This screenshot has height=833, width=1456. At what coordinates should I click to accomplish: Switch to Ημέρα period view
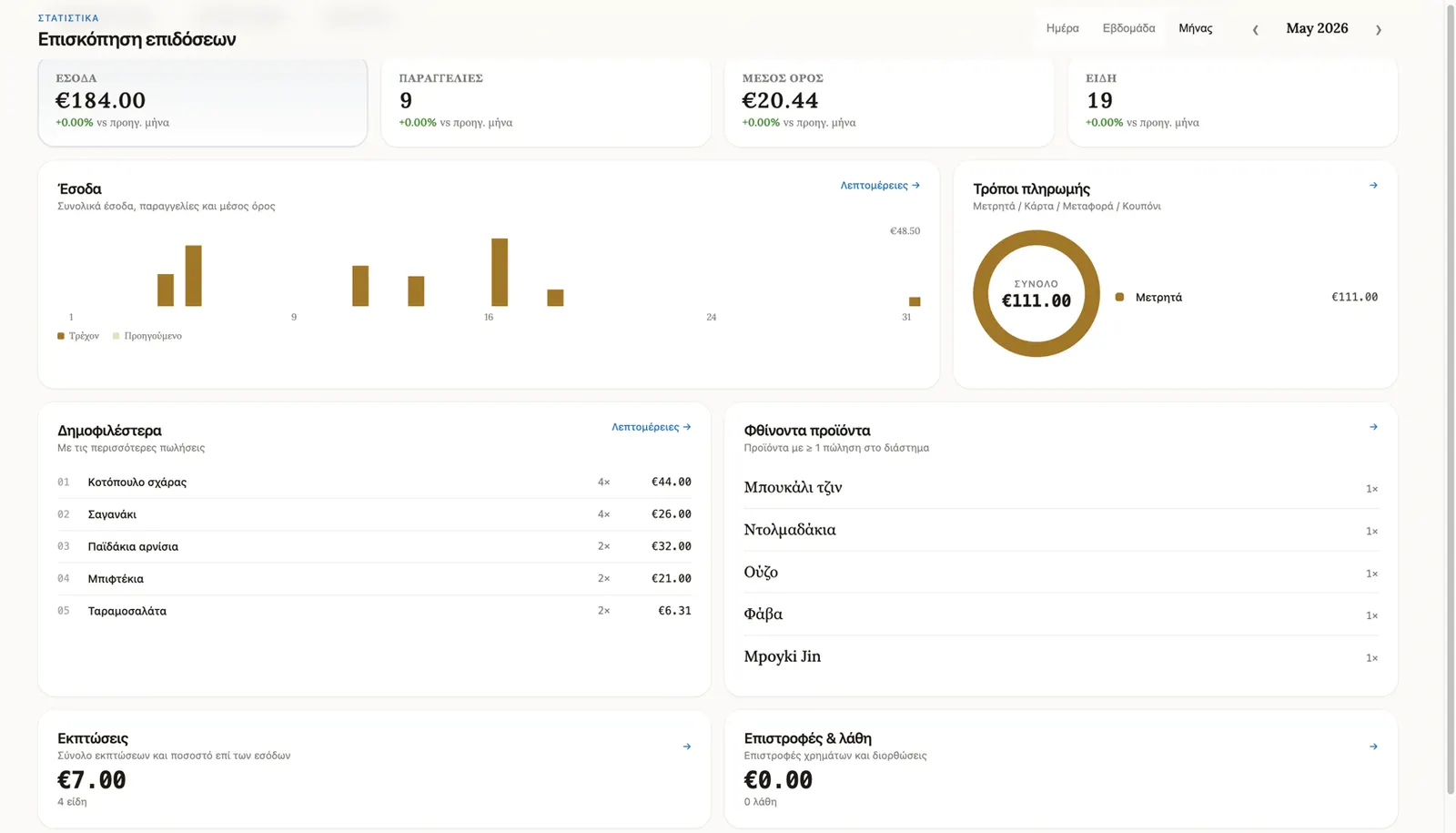(1062, 28)
